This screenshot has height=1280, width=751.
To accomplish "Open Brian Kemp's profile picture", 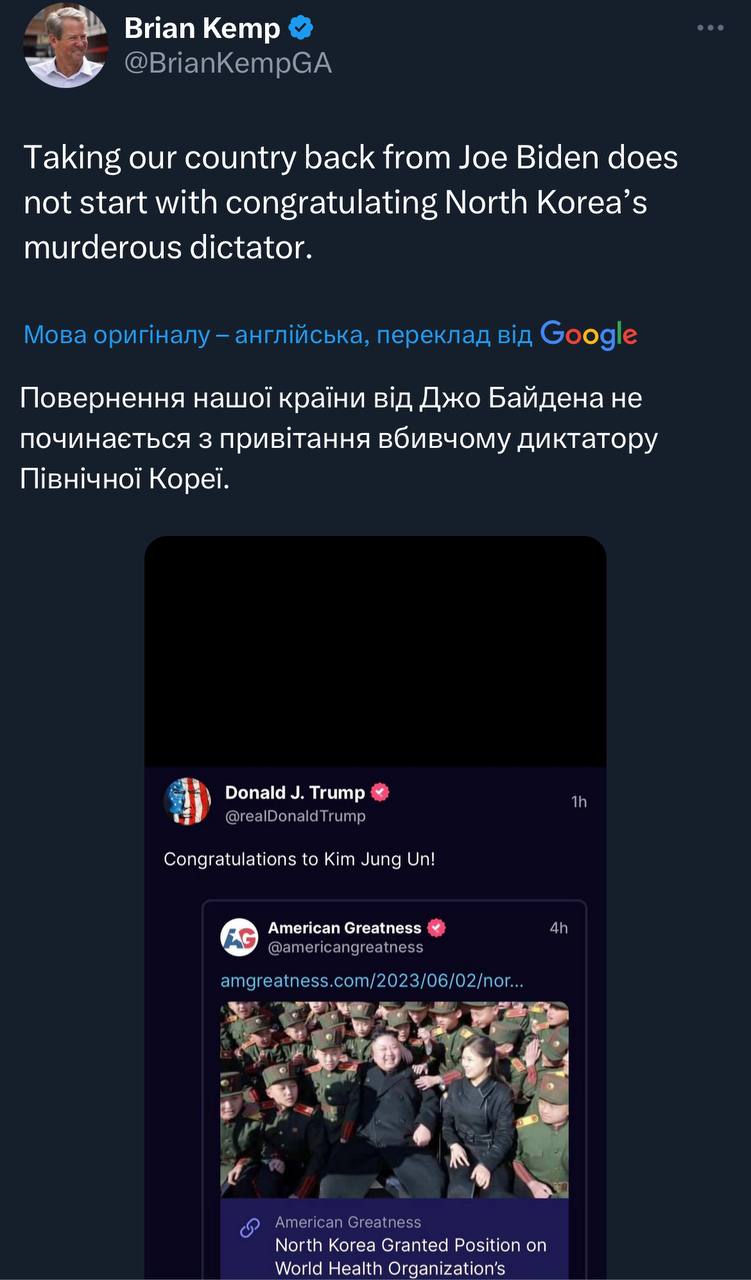I will (x=64, y=46).
